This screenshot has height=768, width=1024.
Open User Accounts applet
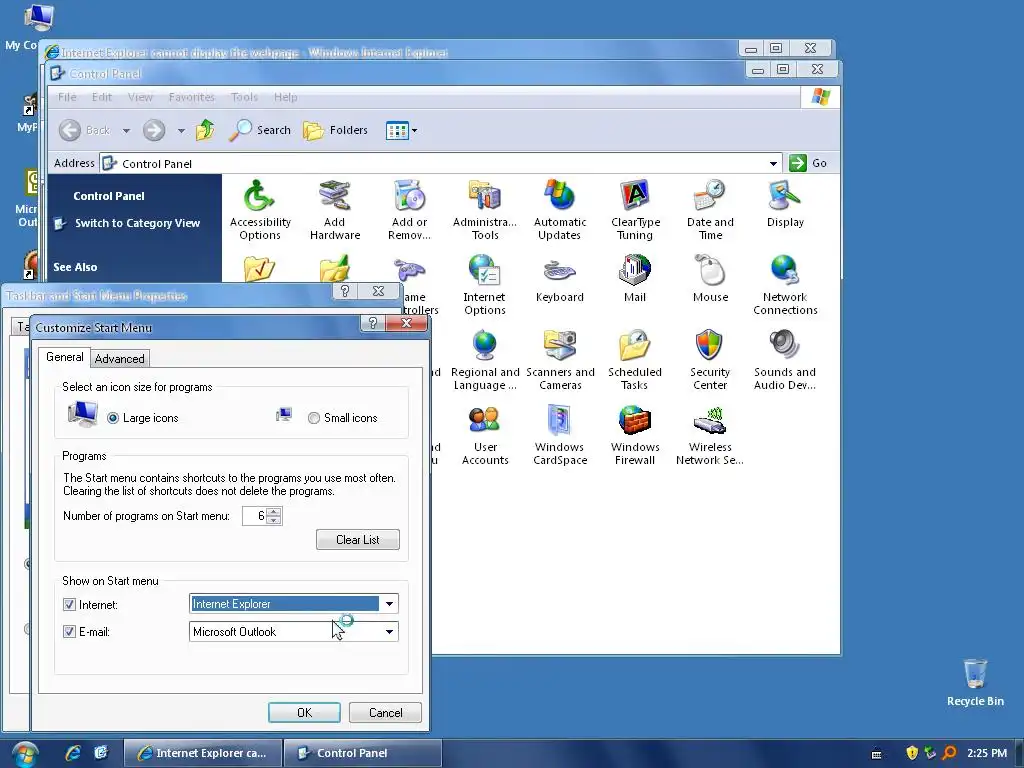[485, 436]
